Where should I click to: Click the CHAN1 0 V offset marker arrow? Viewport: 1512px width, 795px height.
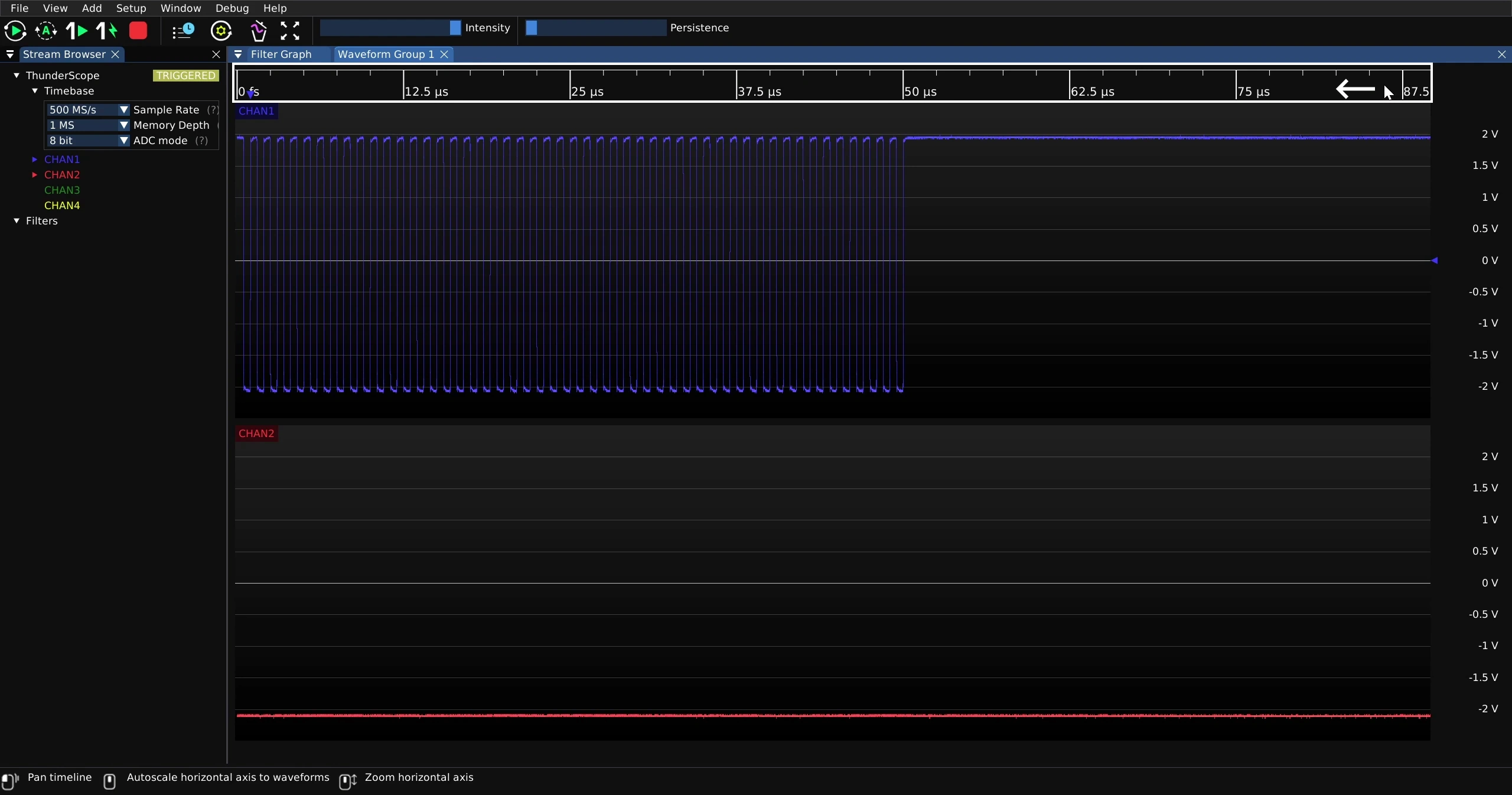pos(1434,260)
